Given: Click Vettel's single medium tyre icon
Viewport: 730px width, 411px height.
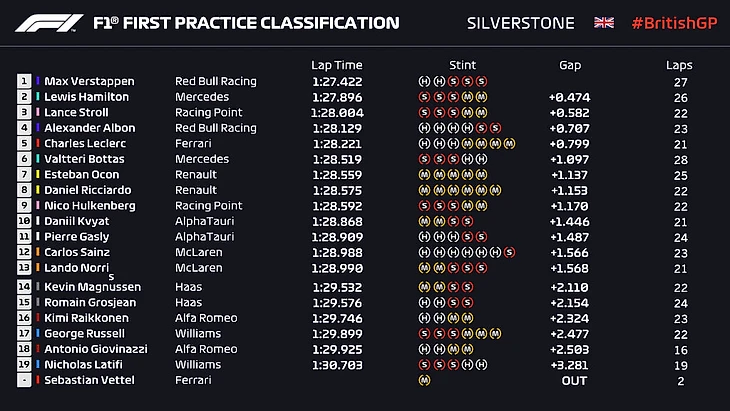Looking at the screenshot, I should click(424, 379).
